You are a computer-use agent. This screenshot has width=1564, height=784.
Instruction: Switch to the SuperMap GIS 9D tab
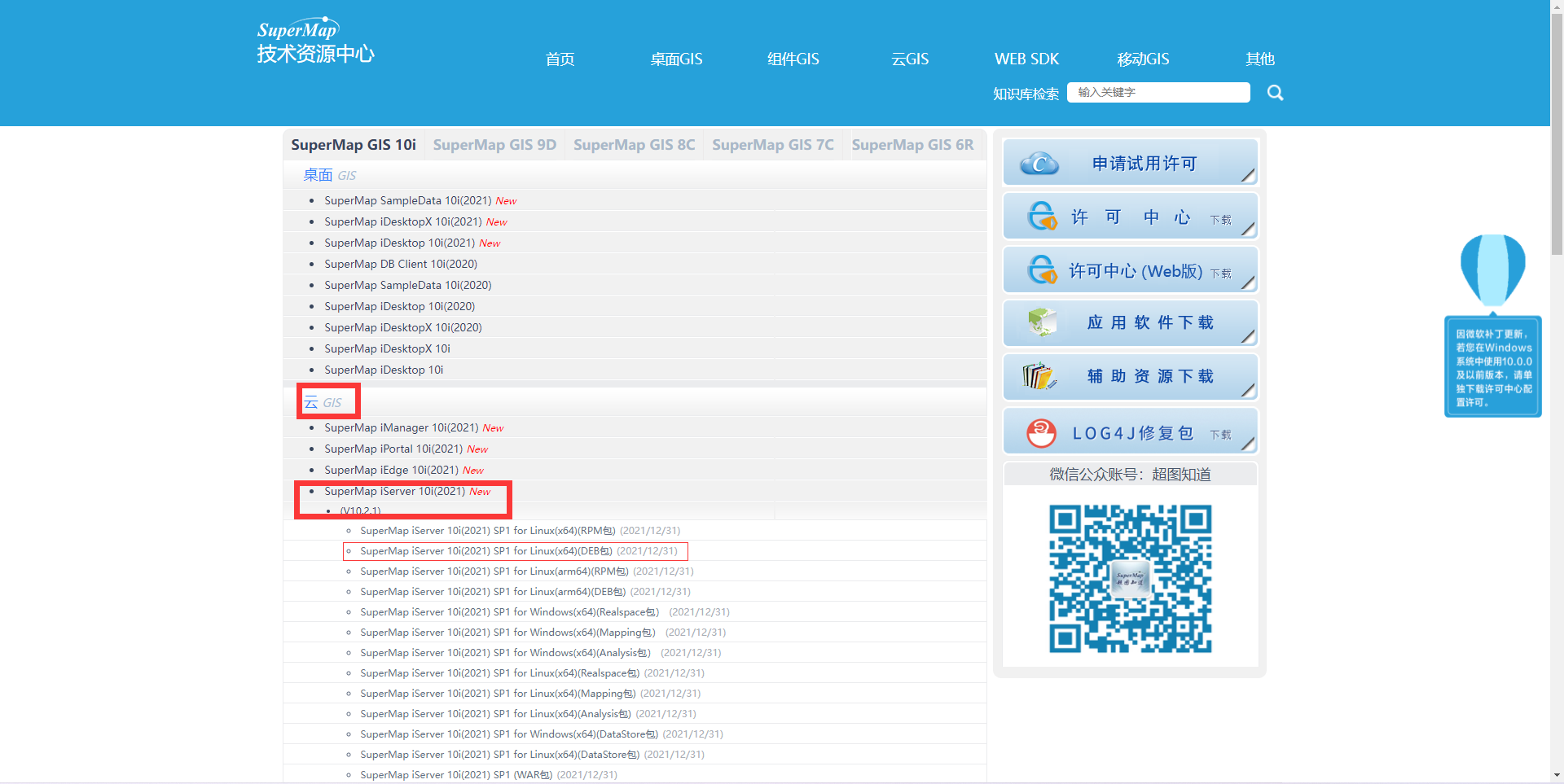pyautogui.click(x=494, y=144)
